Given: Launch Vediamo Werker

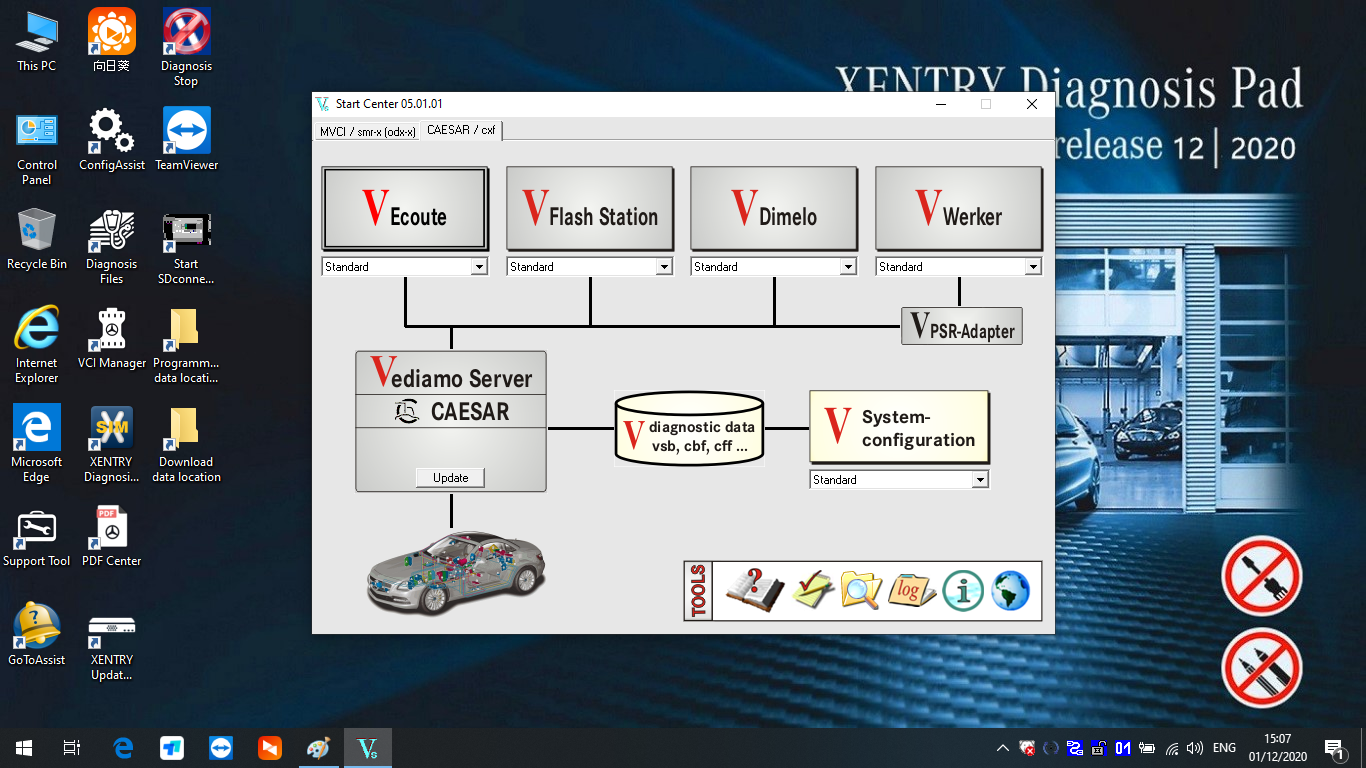Looking at the screenshot, I should point(959,208).
